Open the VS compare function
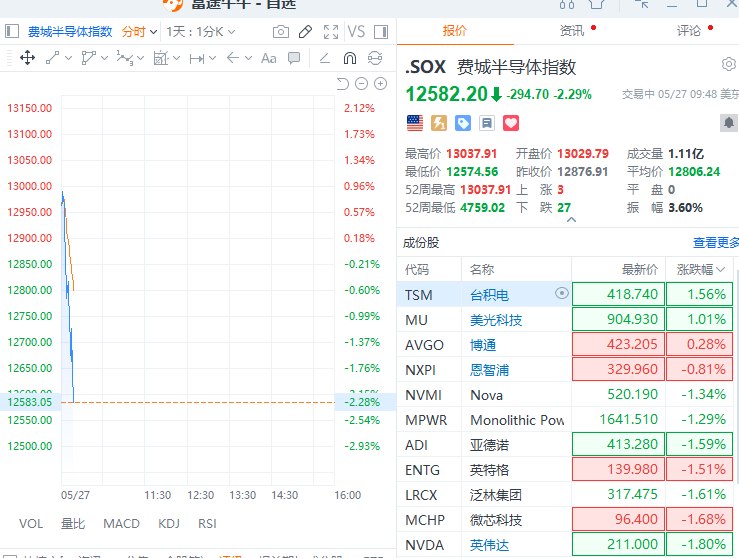 pos(356,32)
